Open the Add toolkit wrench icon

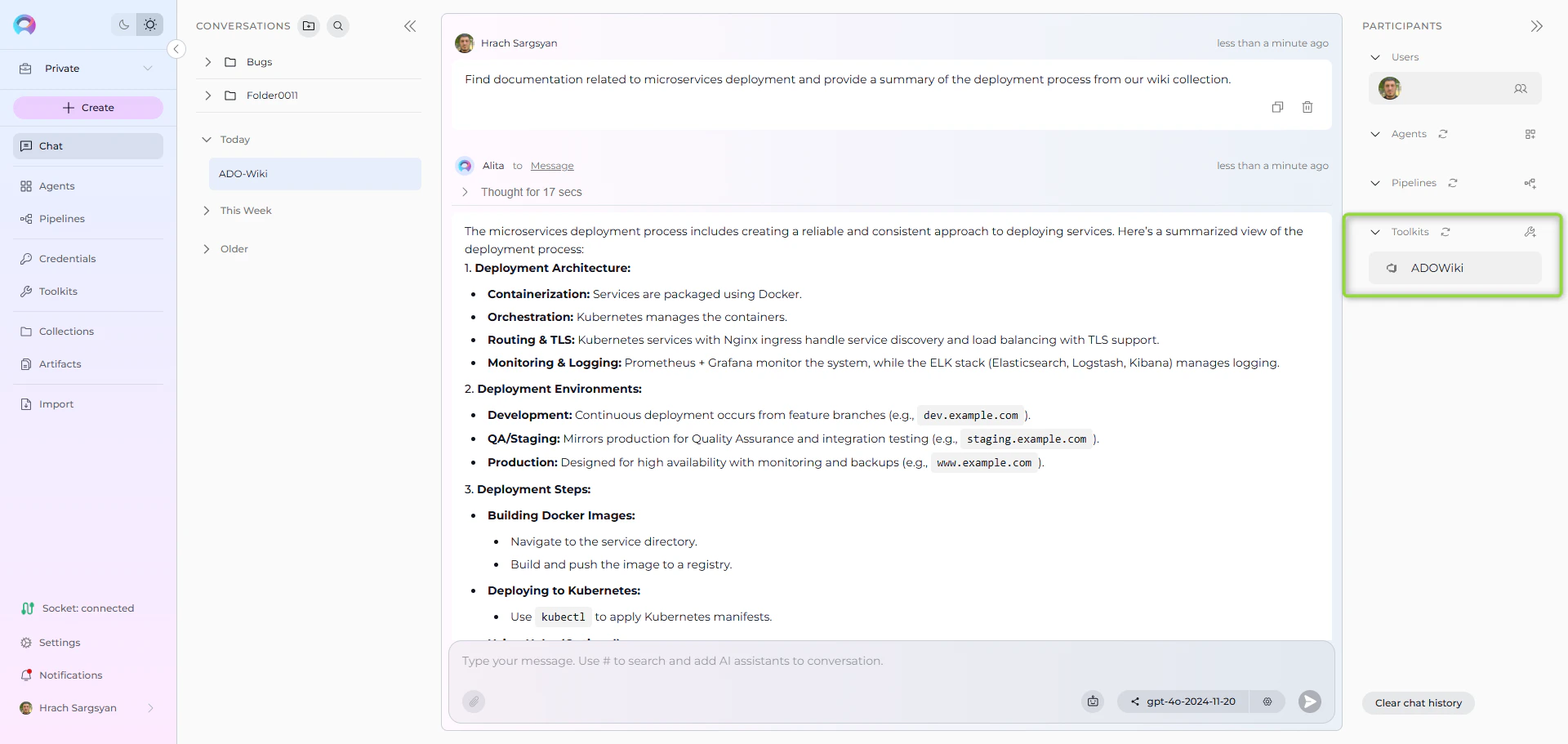click(1530, 232)
